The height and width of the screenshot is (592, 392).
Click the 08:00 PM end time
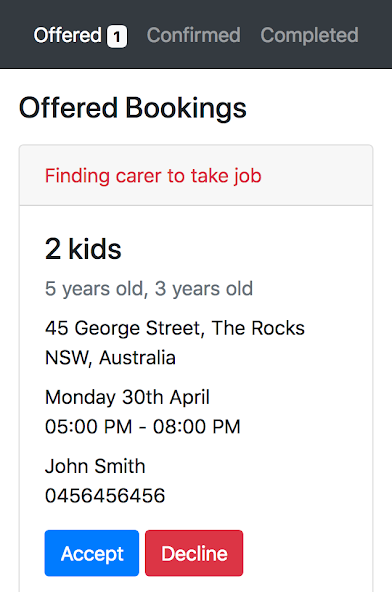point(197,427)
